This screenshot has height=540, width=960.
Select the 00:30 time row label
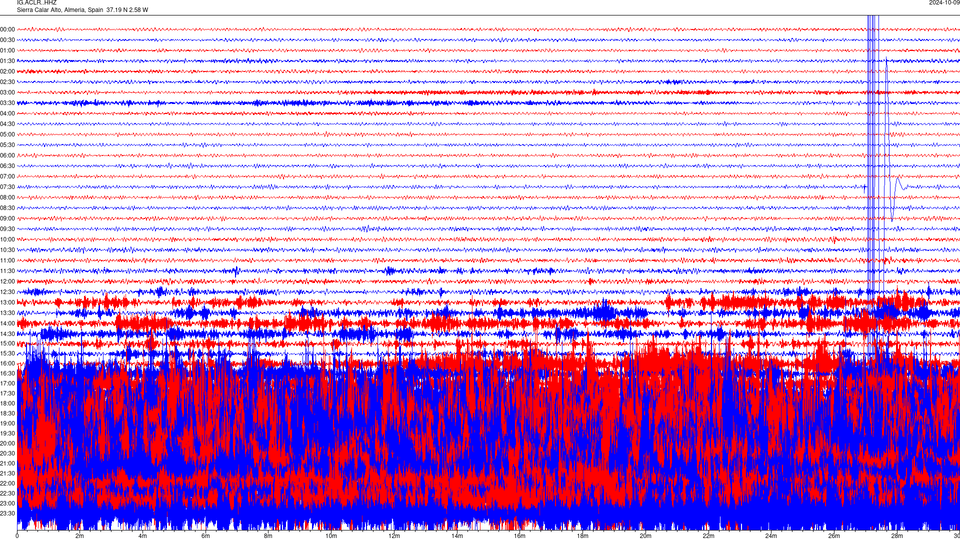7,40
